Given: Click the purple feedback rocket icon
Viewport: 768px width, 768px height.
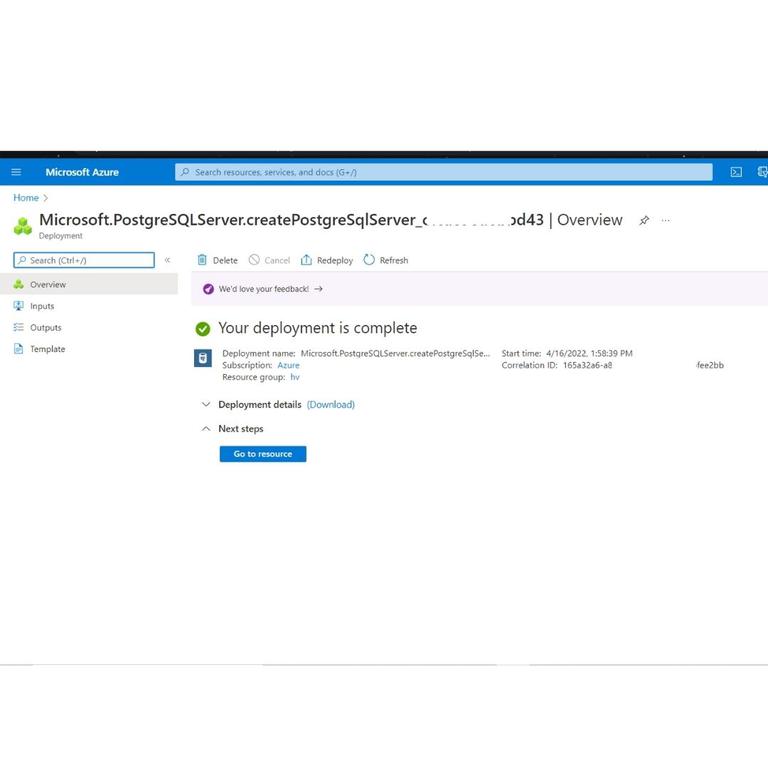Looking at the screenshot, I should point(208,289).
